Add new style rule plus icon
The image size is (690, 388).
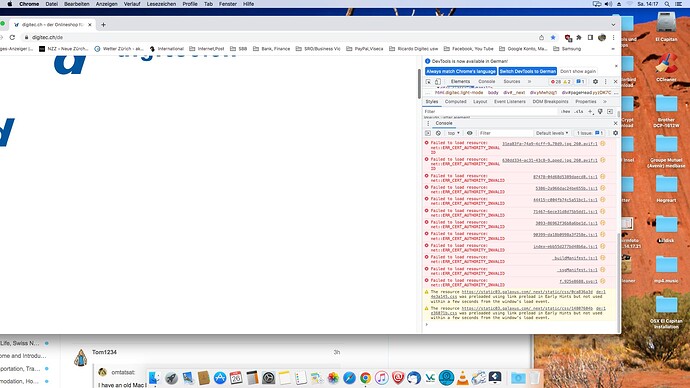coord(591,112)
